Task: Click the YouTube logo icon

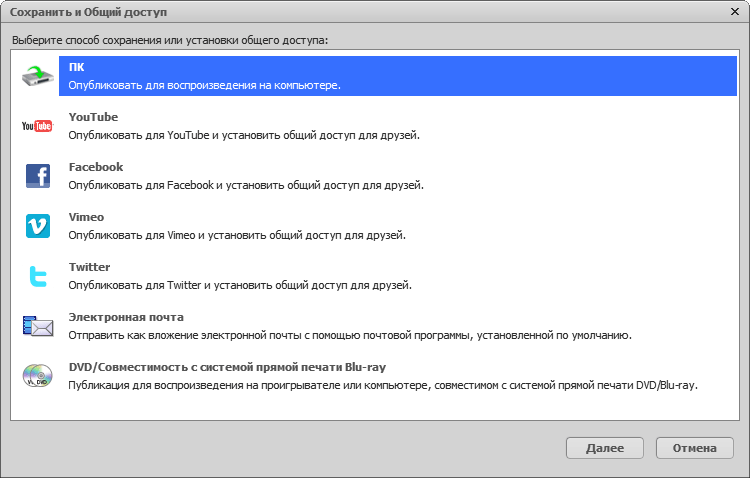Action: pyautogui.click(x=37, y=126)
